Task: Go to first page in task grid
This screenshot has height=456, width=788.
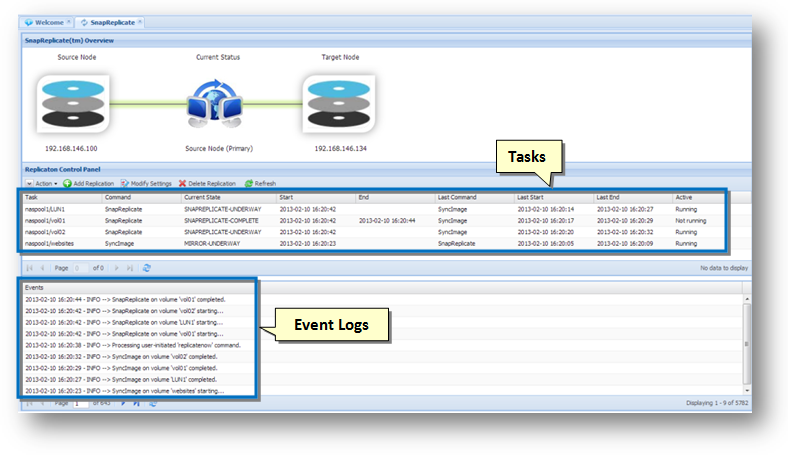Action: (29, 268)
